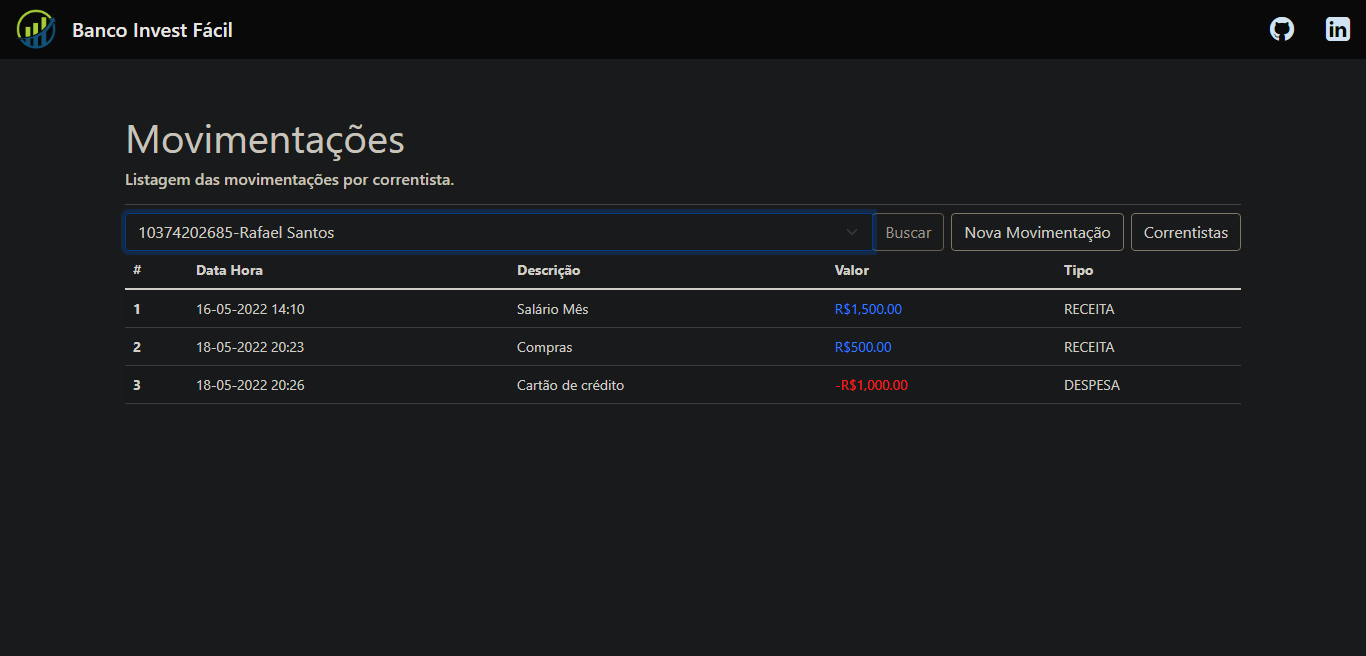
Task: Click the Descrição column header
Action: point(548,270)
